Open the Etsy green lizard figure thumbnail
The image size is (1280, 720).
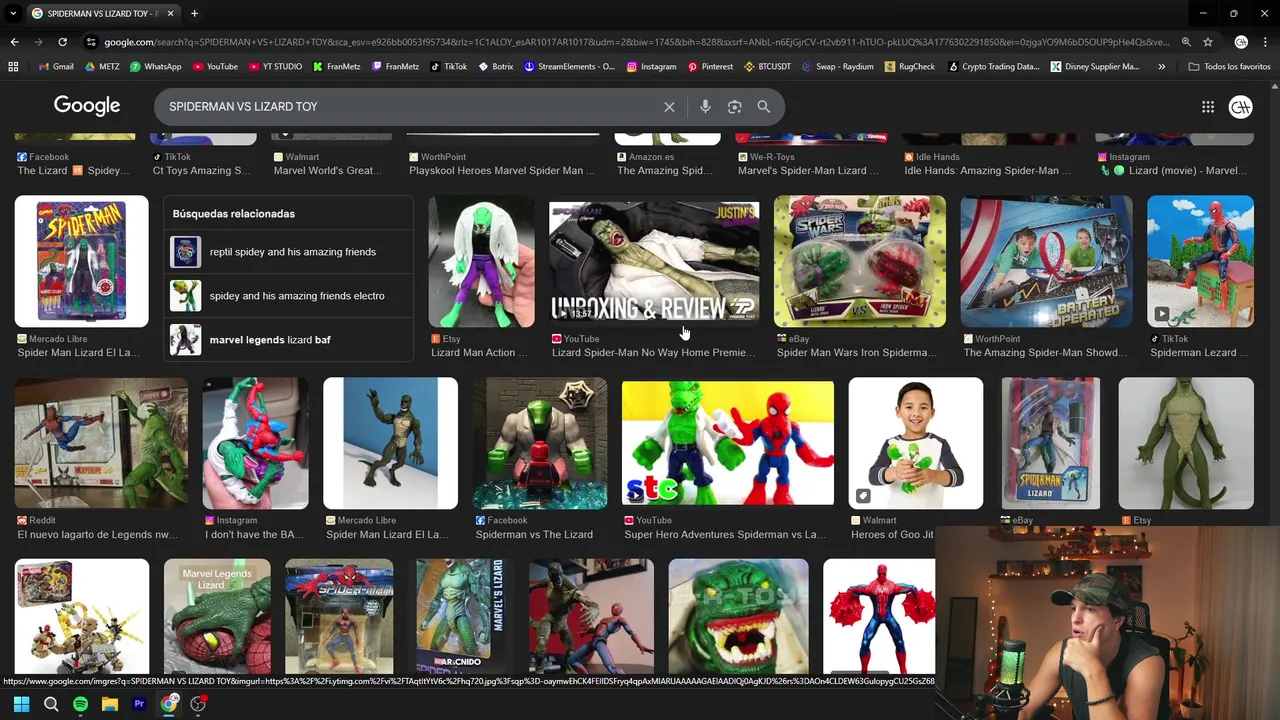click(1186, 444)
